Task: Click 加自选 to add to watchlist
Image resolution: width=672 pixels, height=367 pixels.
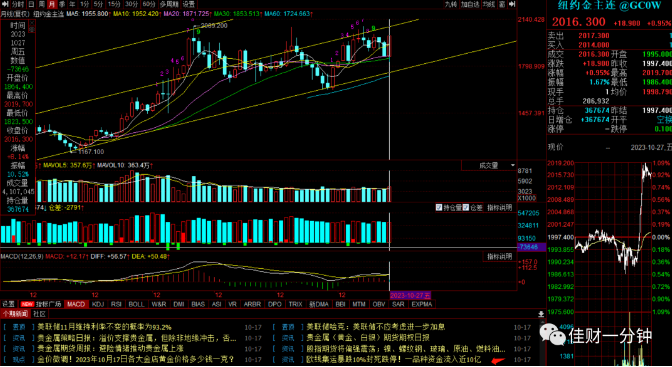Action: click(x=470, y=4)
